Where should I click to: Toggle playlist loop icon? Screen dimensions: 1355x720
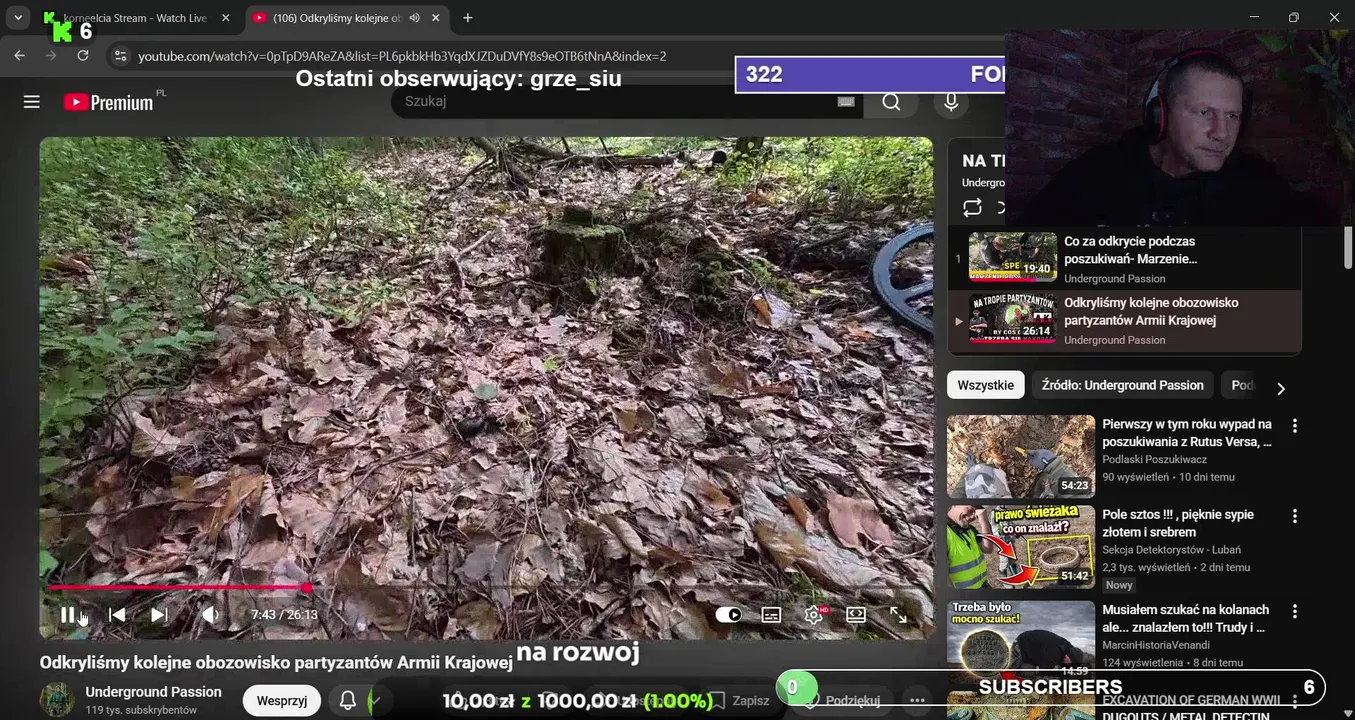point(972,208)
